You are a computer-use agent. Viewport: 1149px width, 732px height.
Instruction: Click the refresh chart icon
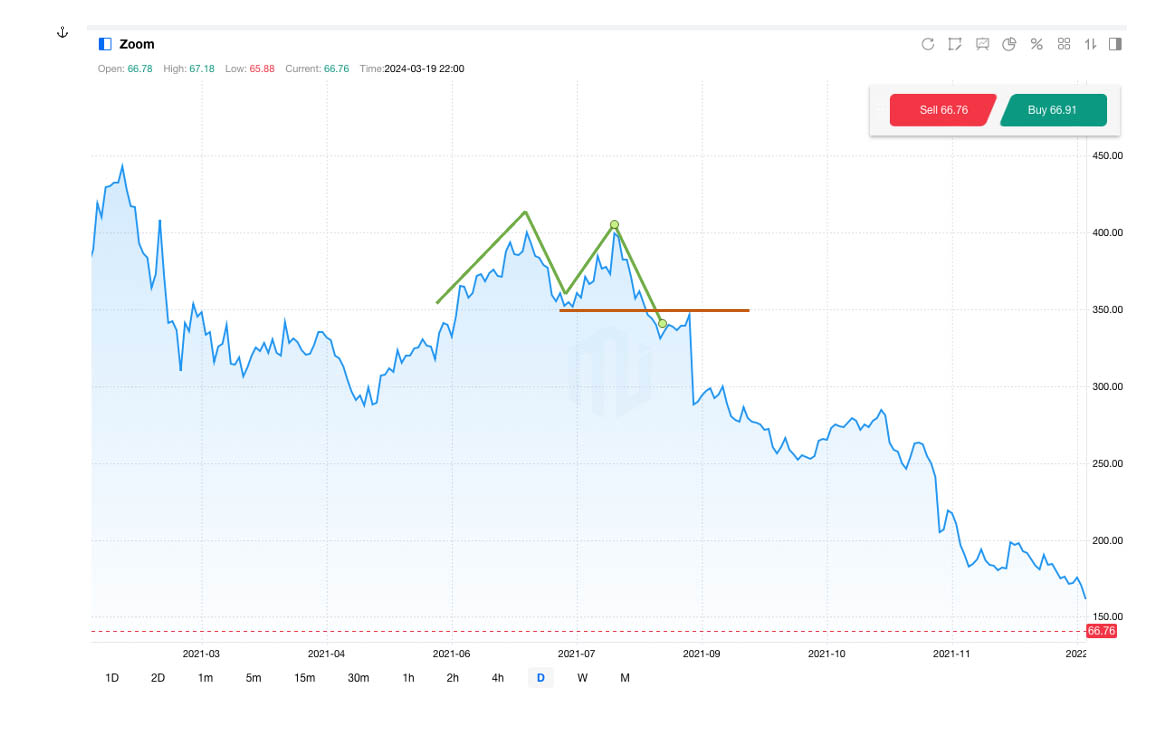pyautogui.click(x=927, y=44)
